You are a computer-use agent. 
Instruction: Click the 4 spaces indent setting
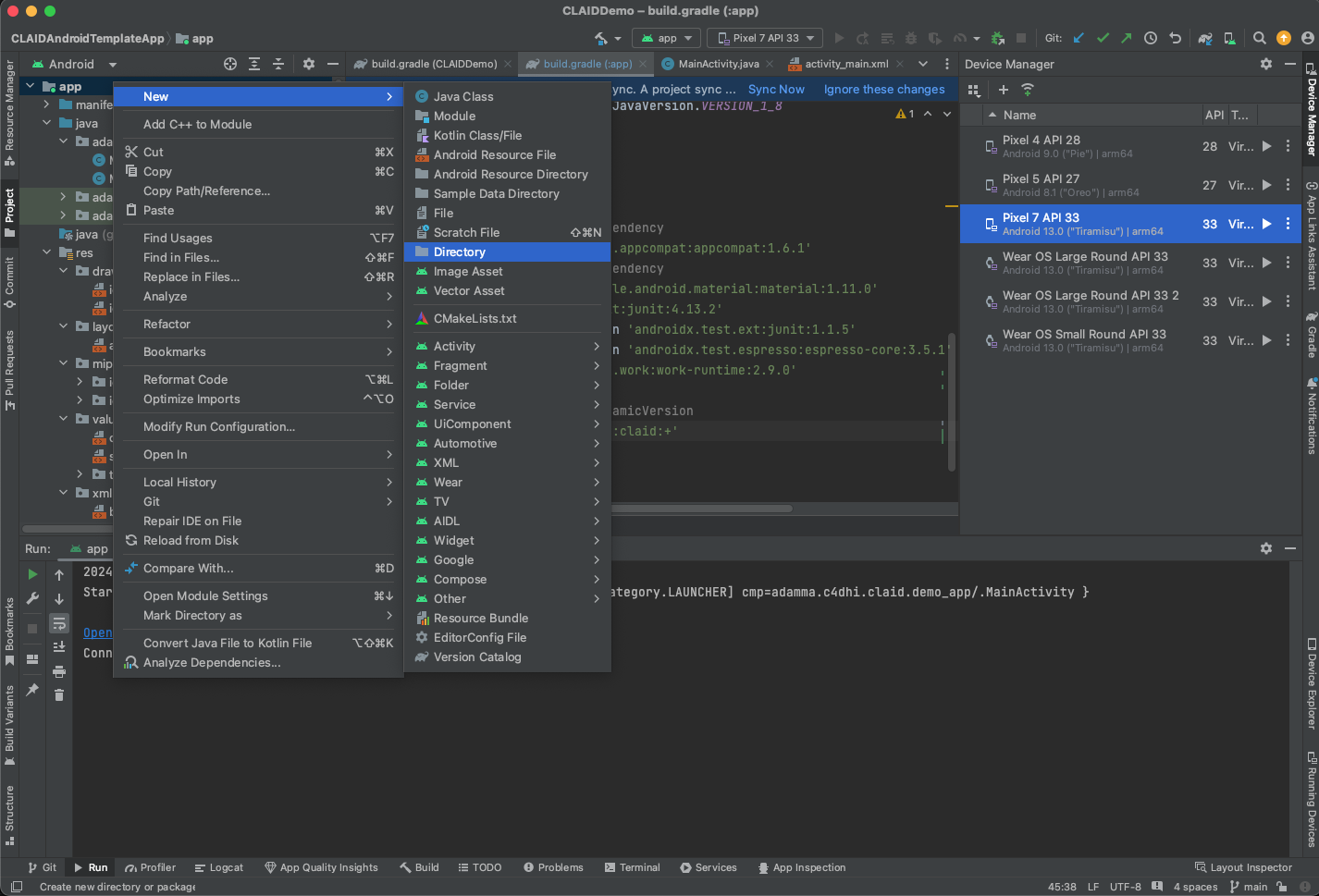pyautogui.click(x=1195, y=887)
